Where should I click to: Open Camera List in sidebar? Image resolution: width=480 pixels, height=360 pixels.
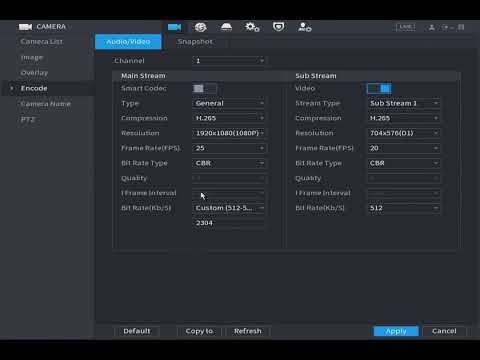click(x=42, y=42)
